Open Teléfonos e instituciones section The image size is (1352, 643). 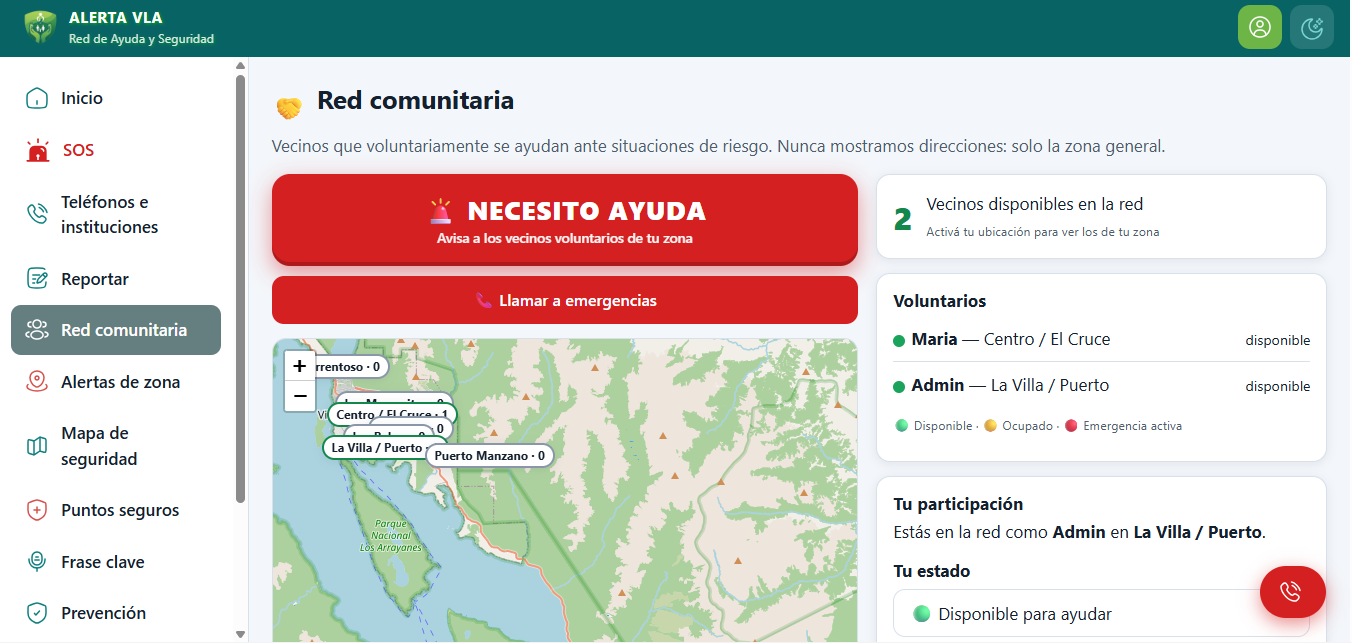coord(116,214)
